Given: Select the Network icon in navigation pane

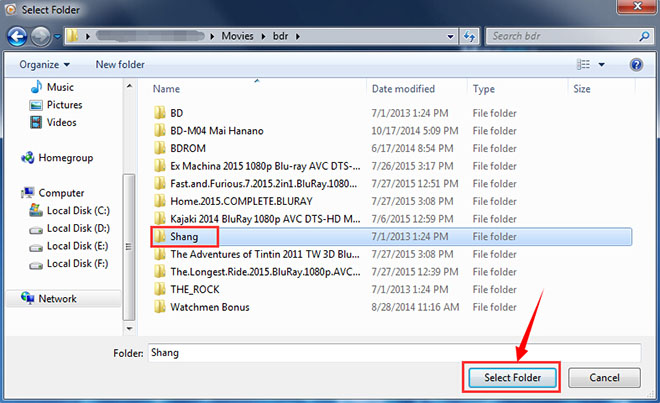Looking at the screenshot, I should point(27,299).
